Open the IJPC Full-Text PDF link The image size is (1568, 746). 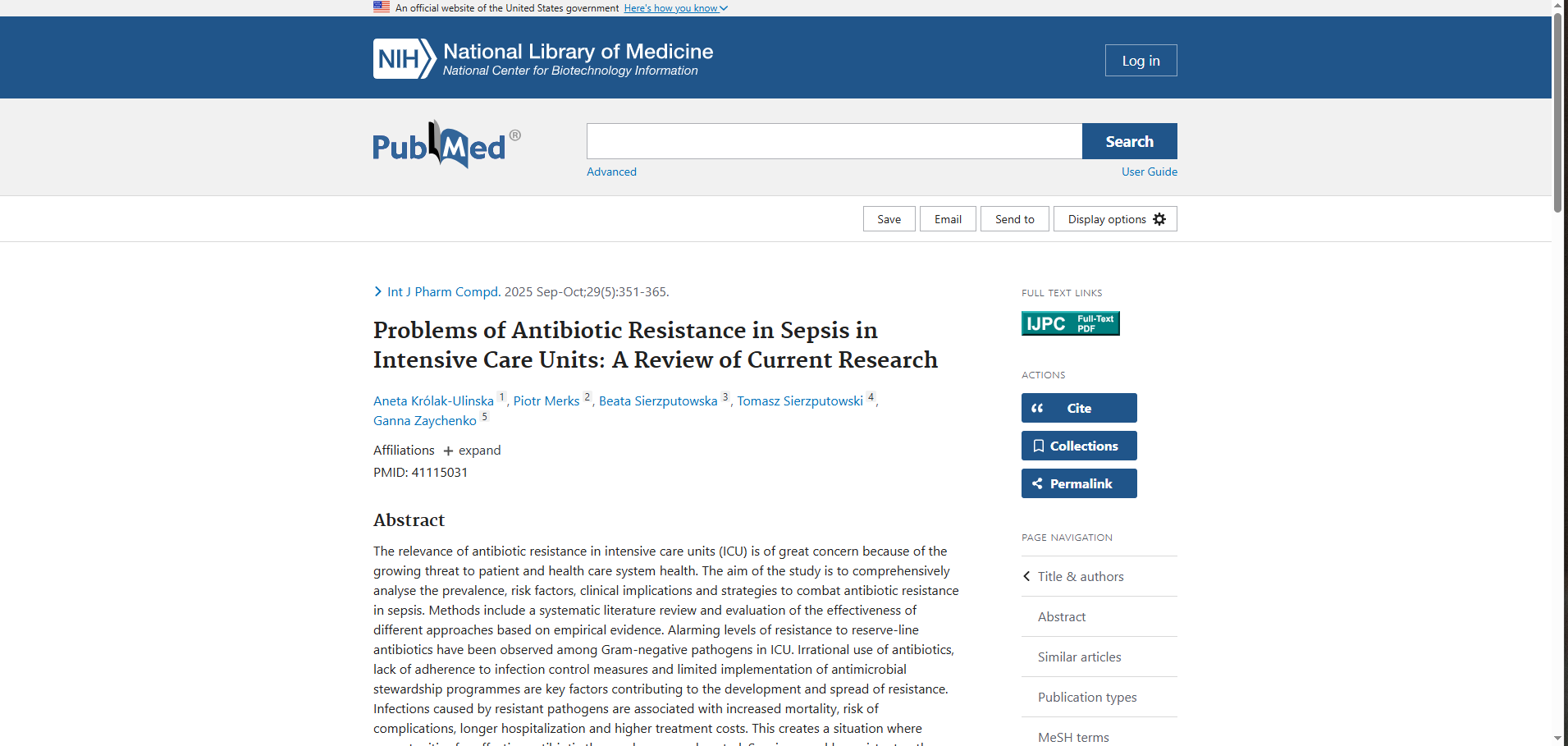click(1070, 323)
